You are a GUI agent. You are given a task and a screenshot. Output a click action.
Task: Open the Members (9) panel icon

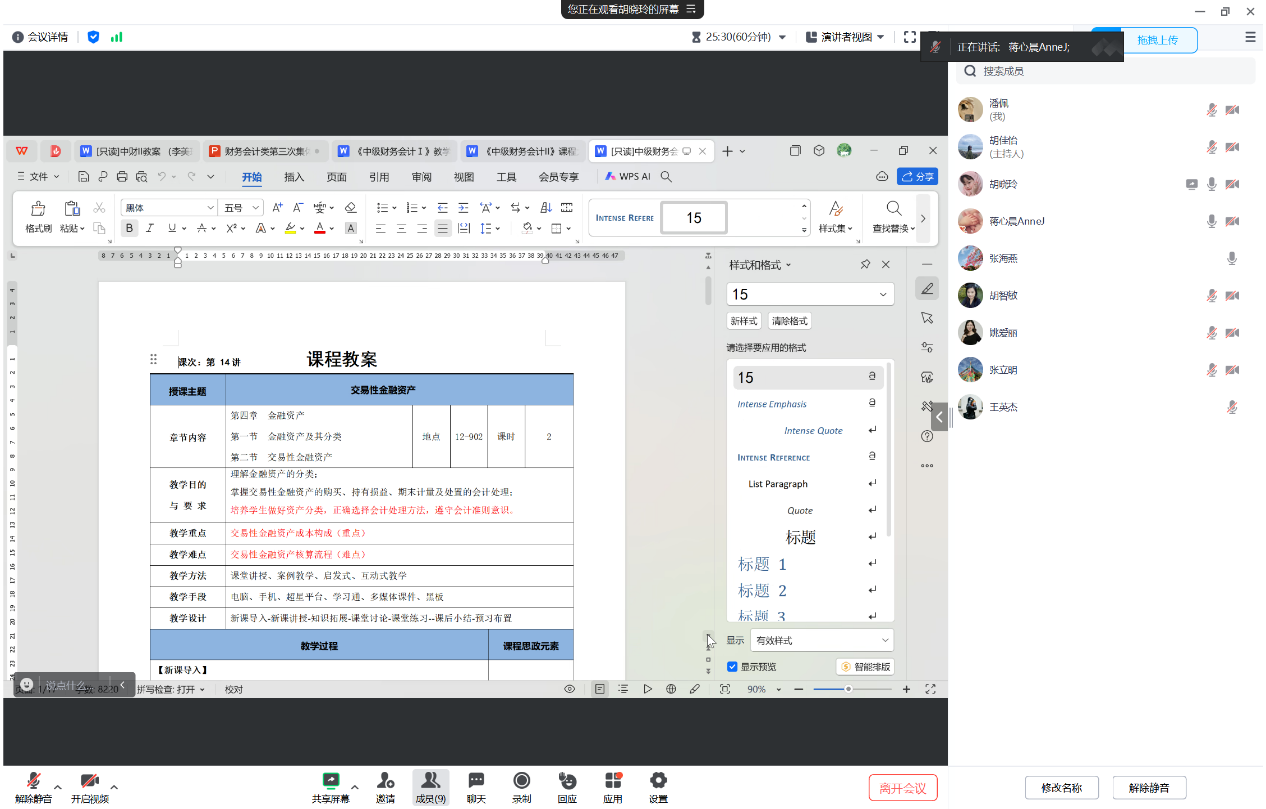430,781
